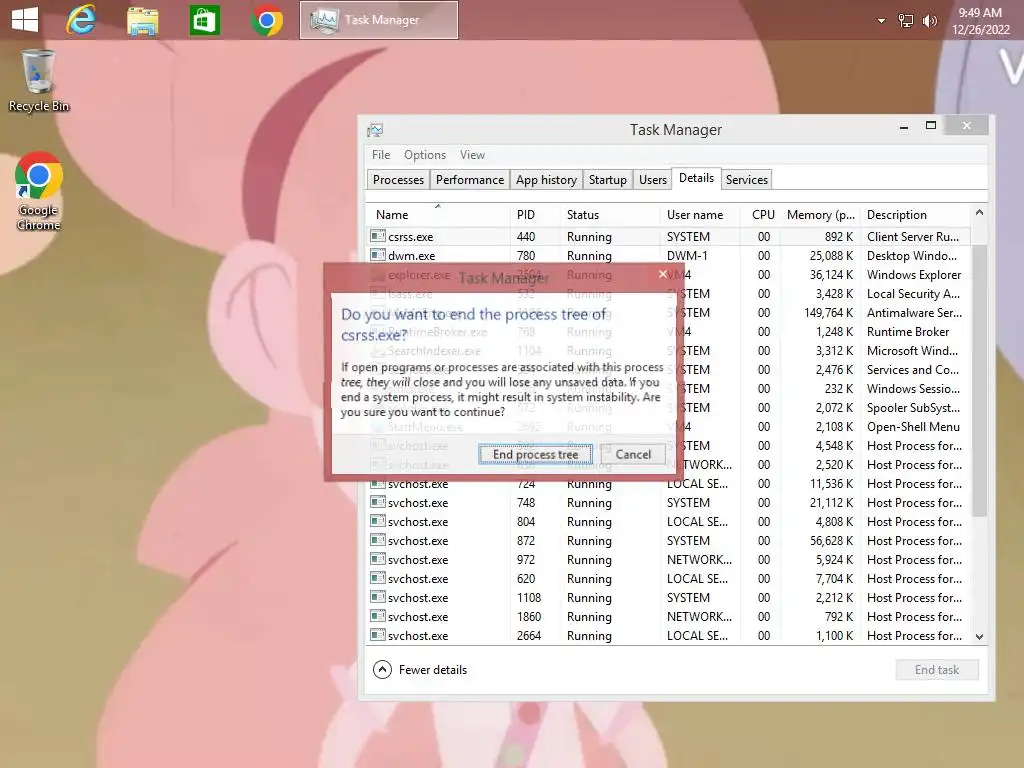Select the Details tab
The height and width of the screenshot is (768, 1024).
696,178
